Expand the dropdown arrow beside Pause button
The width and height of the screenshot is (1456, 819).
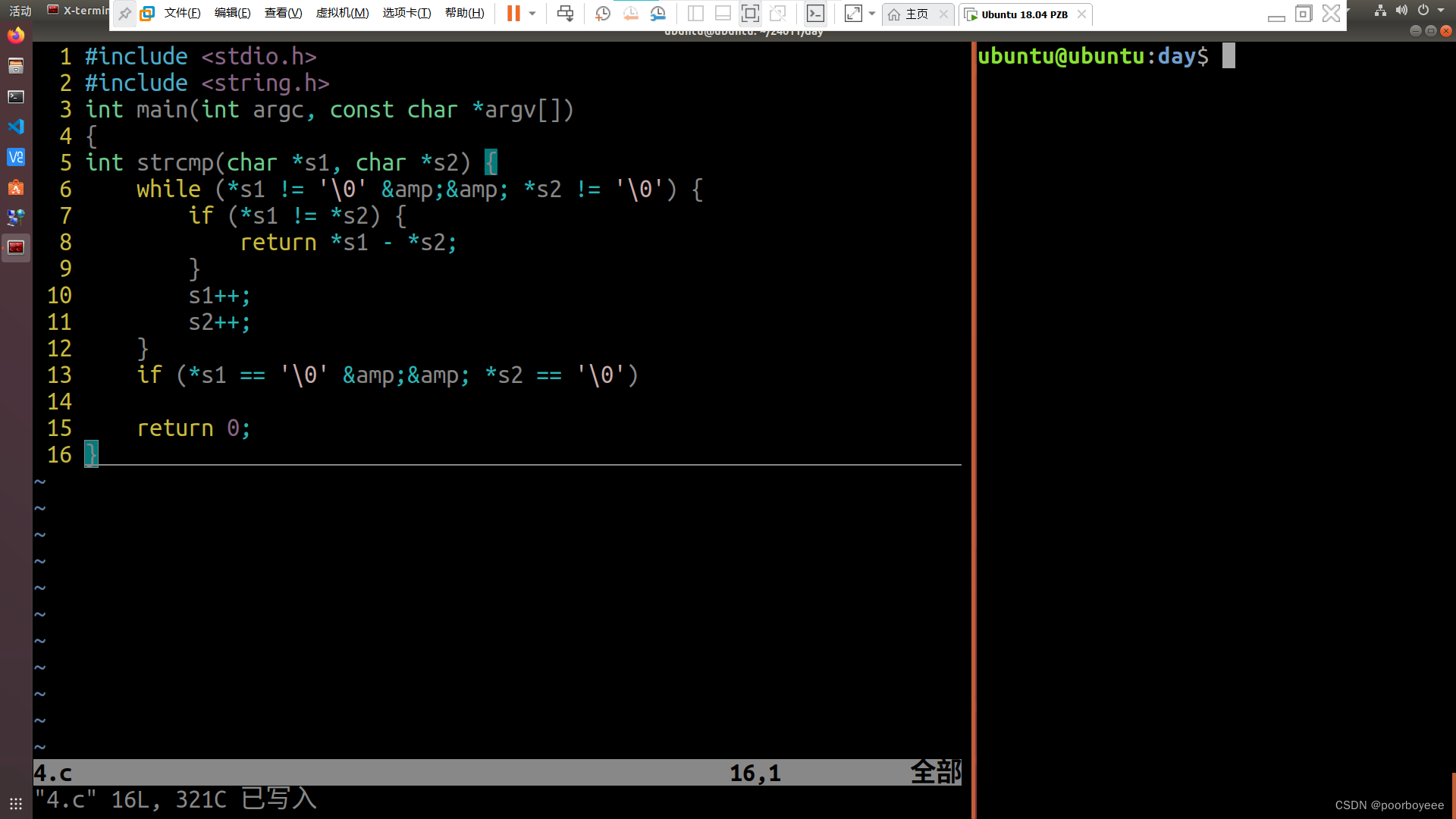pyautogui.click(x=532, y=13)
